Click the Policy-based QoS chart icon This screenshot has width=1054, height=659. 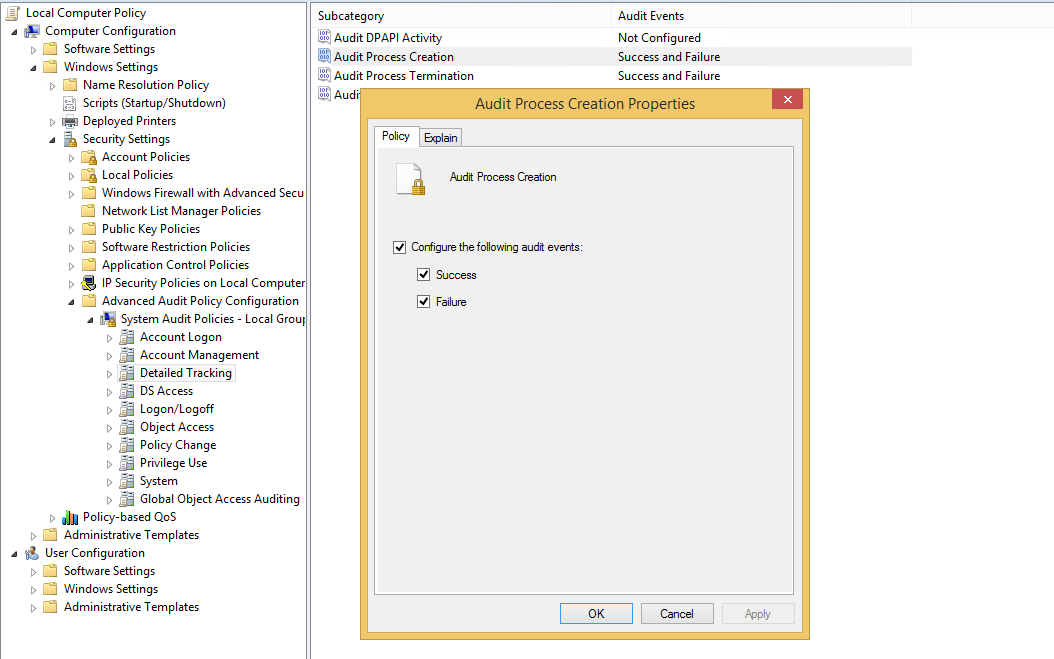click(70, 517)
